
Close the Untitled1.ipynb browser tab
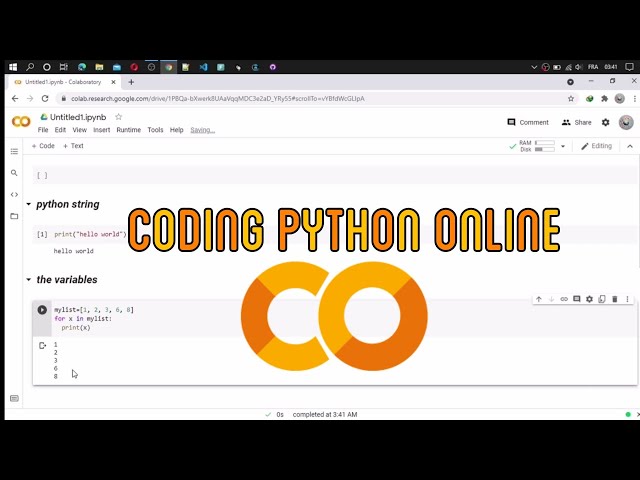[113, 82]
